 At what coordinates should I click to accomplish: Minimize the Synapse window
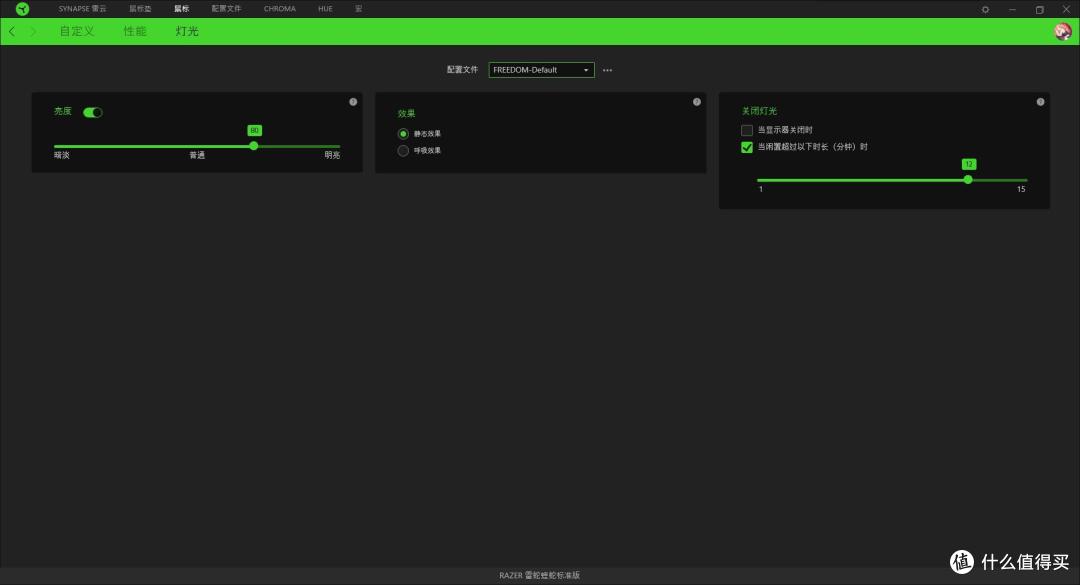(1012, 10)
